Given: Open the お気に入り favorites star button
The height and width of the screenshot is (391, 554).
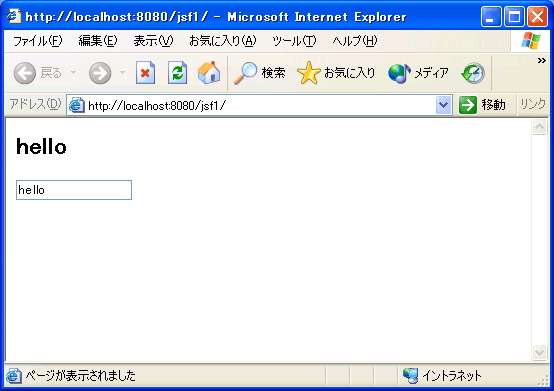Looking at the screenshot, I should coord(336,73).
